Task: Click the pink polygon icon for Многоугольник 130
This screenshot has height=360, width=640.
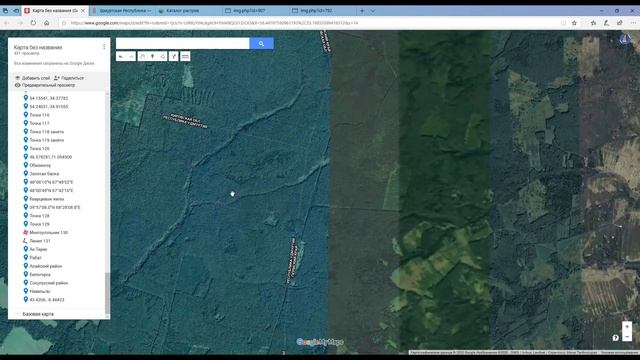Action: 26,232
